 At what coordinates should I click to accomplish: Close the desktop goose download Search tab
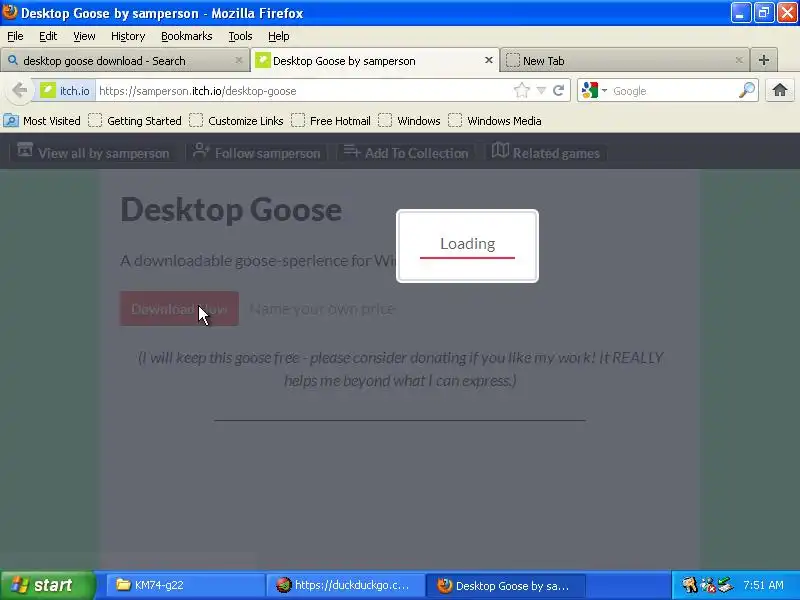click(238, 60)
